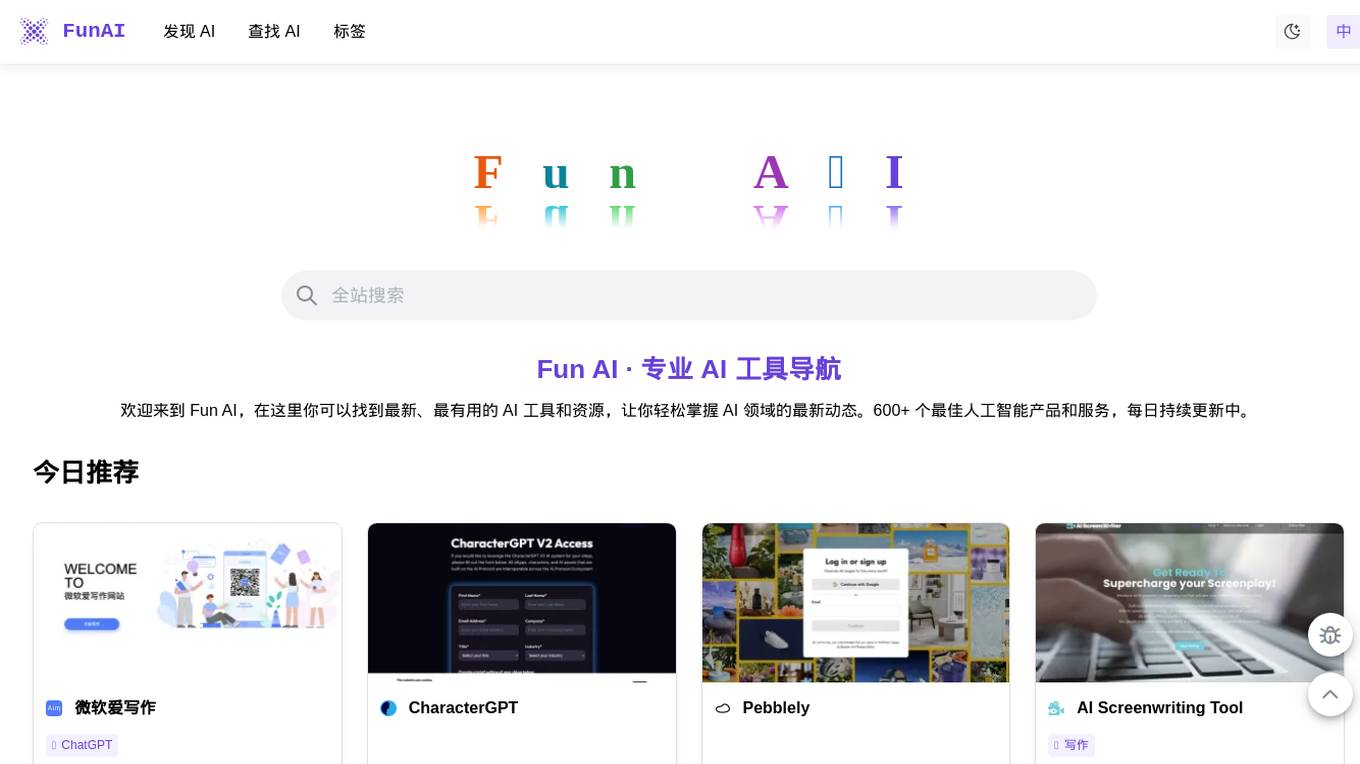Open 标签 menu item
The image size is (1360, 764).
click(350, 31)
